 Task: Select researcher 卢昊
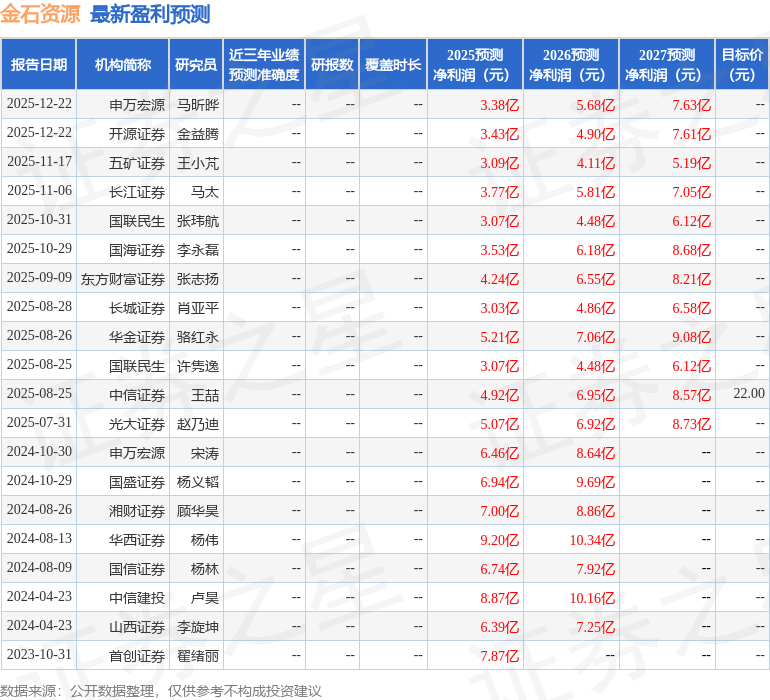(x=205, y=598)
